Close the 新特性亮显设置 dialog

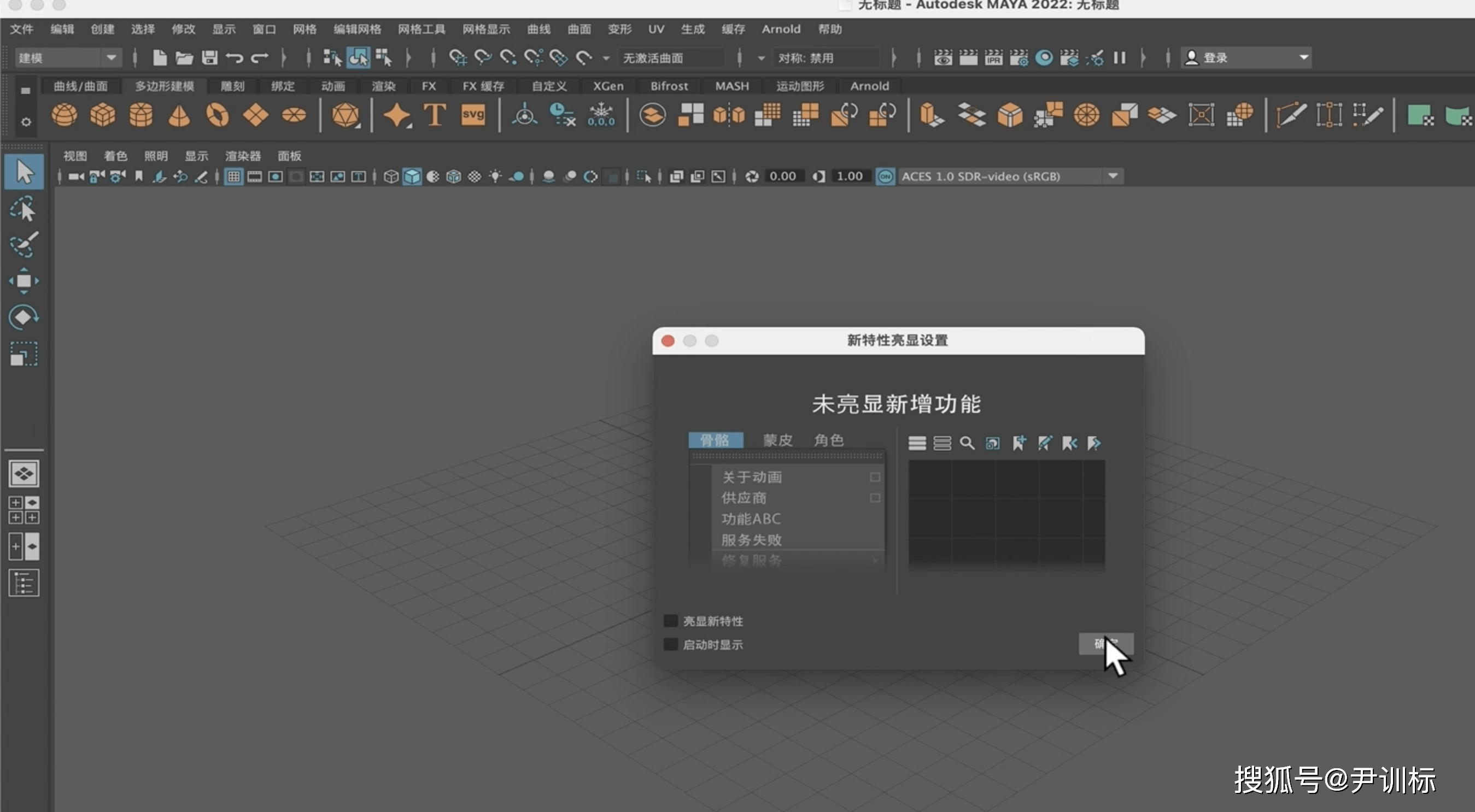coord(668,341)
